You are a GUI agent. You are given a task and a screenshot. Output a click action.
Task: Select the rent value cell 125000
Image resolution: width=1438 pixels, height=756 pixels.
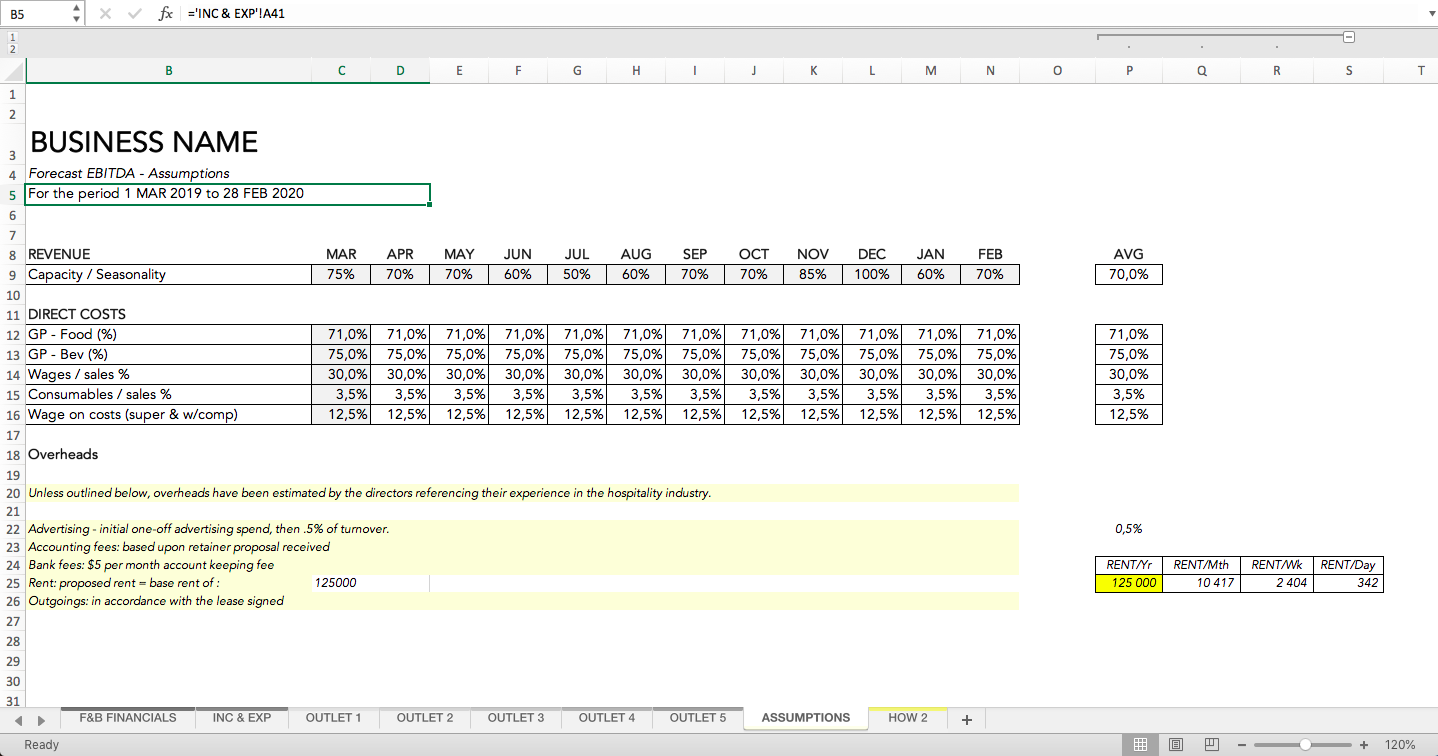click(x=341, y=583)
